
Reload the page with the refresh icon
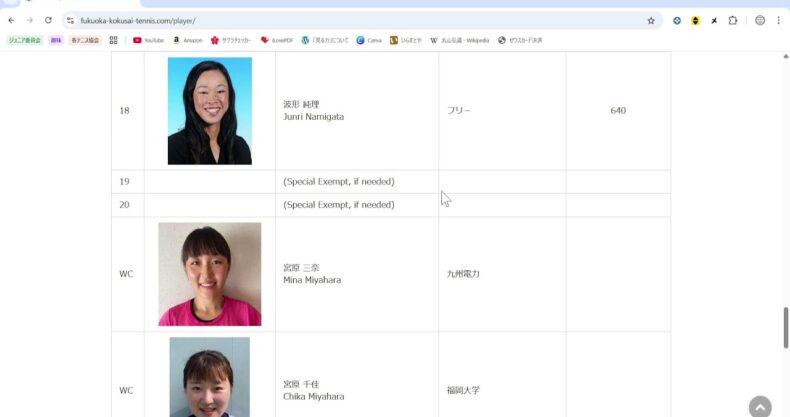48,20
